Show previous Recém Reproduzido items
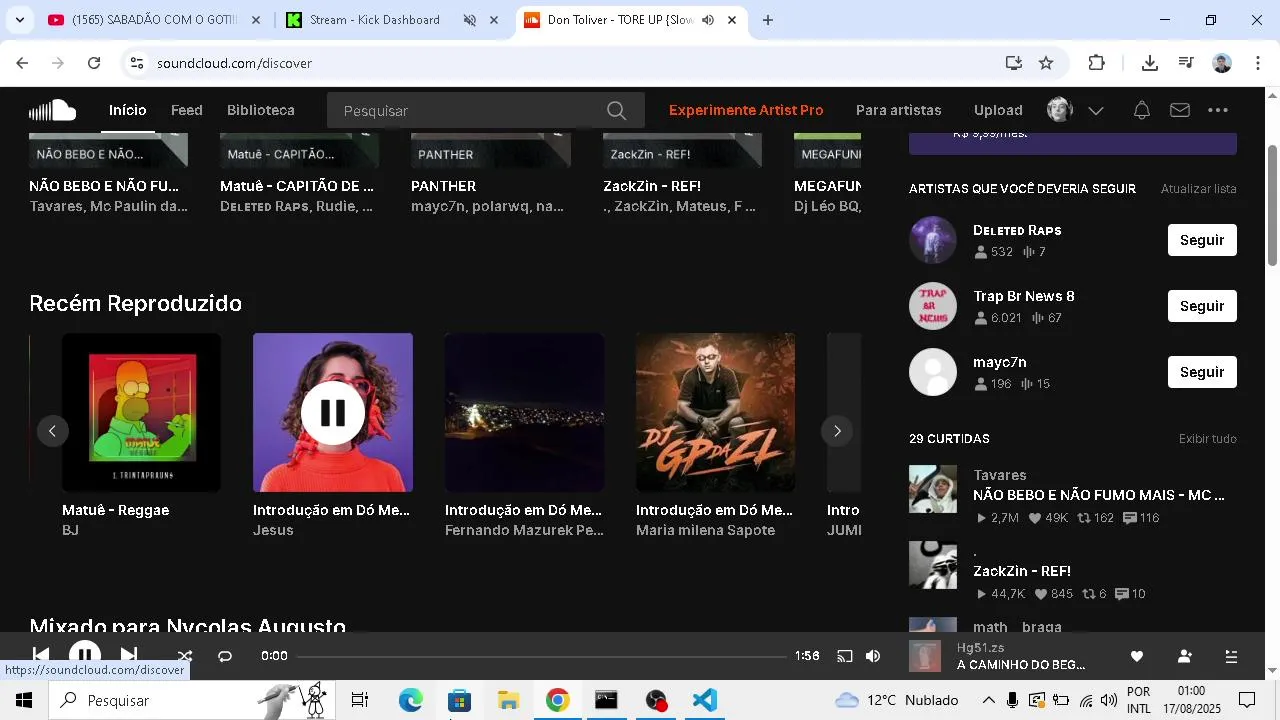Viewport: 1280px width, 720px height. click(52, 431)
